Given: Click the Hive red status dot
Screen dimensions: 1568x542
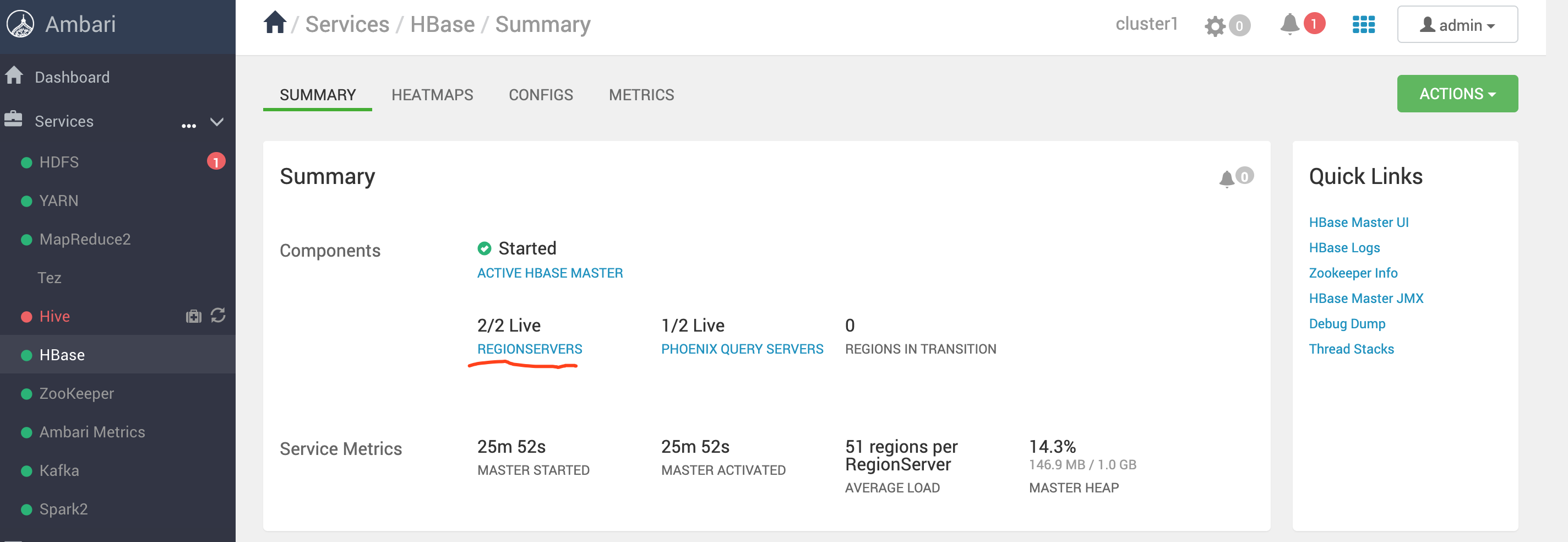Looking at the screenshot, I should pyautogui.click(x=26, y=317).
